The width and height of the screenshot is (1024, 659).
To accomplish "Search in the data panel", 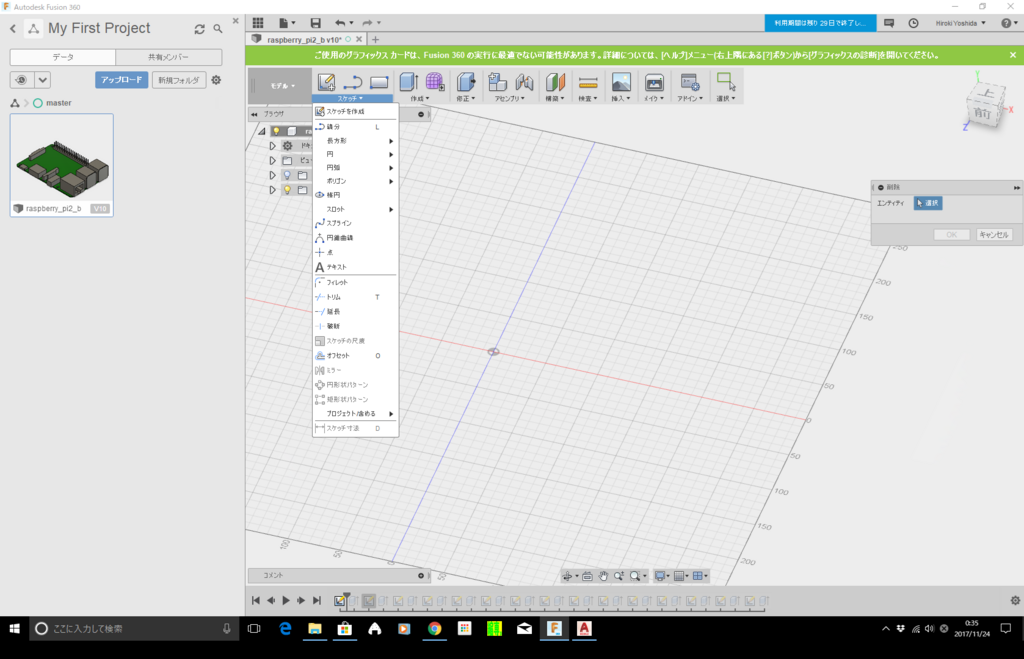I will point(218,29).
